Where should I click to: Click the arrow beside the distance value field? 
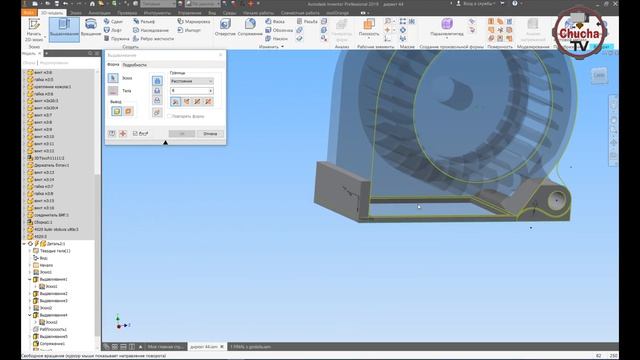211,91
